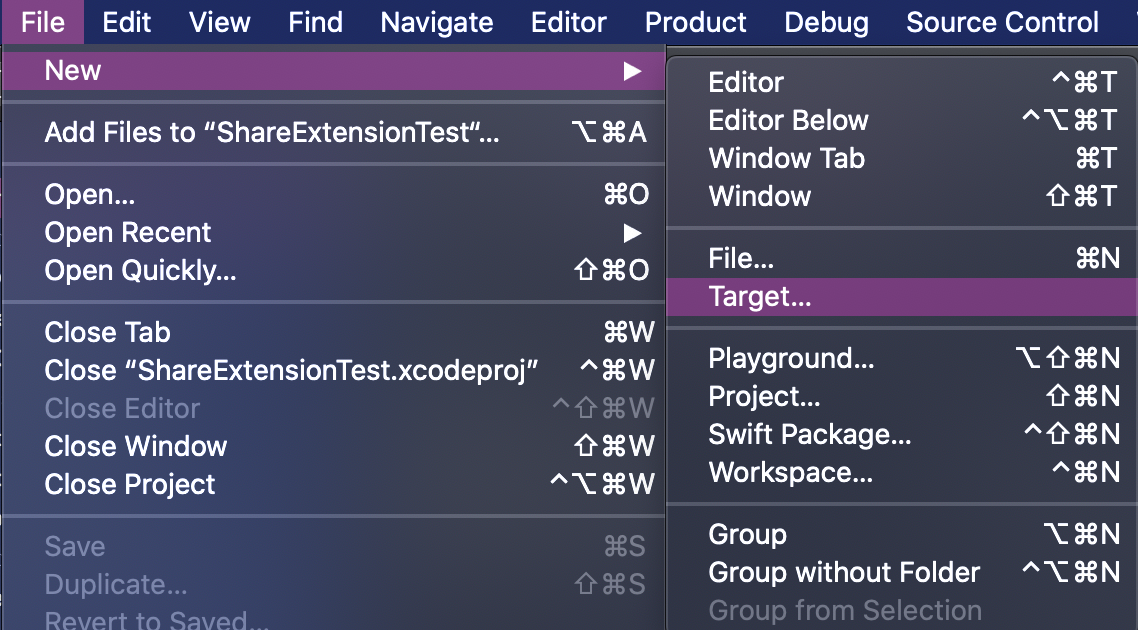Image resolution: width=1138 pixels, height=630 pixels.
Task: Choose Workspace… from New submenu
Action: (x=790, y=473)
